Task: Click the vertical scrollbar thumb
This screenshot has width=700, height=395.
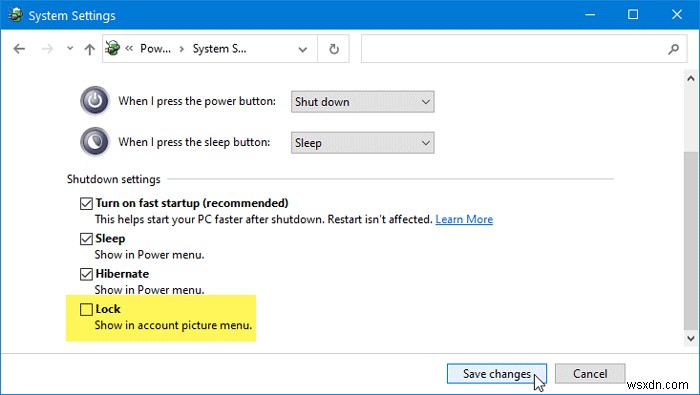Action: (691, 241)
